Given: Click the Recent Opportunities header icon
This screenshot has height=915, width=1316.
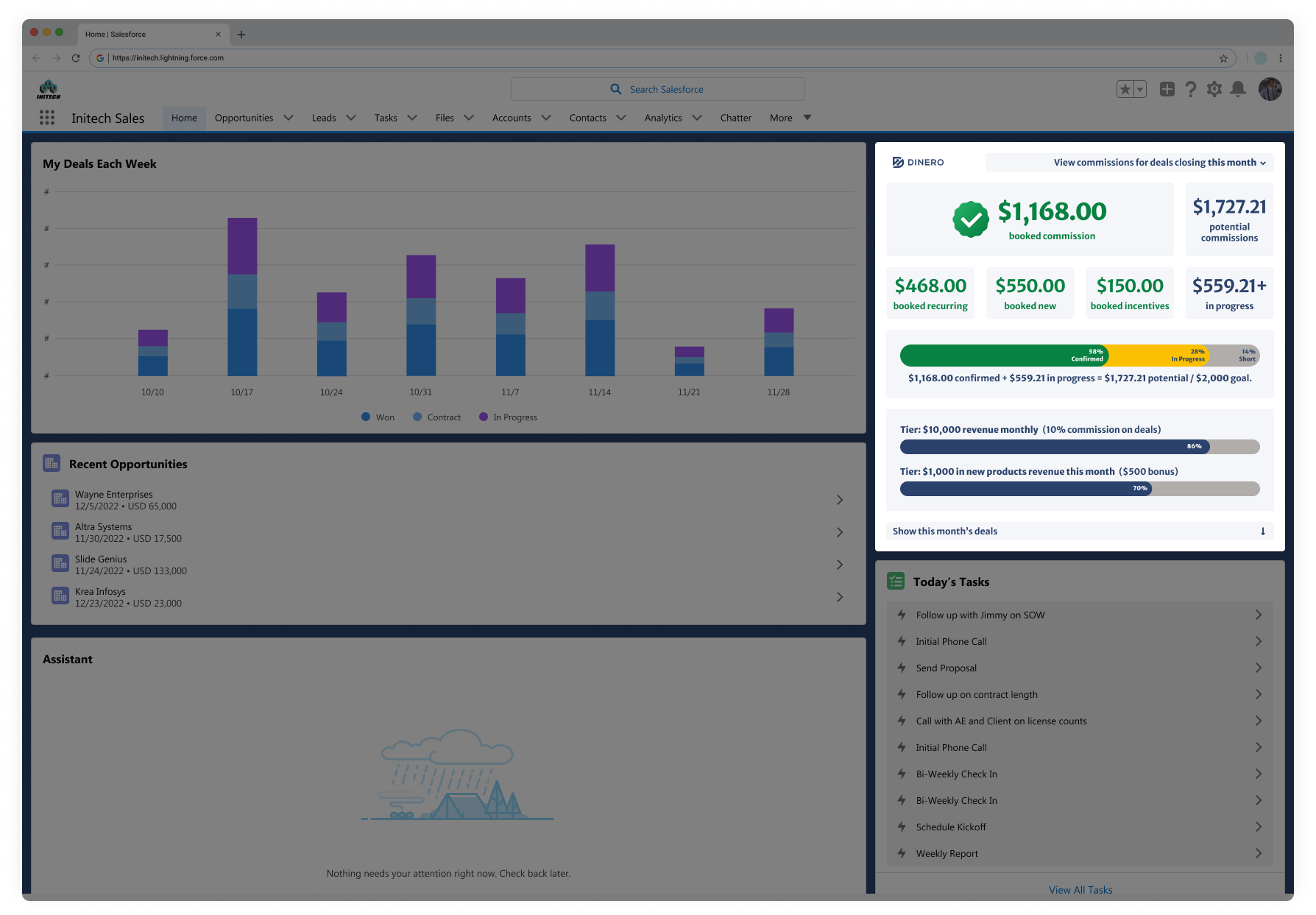Looking at the screenshot, I should pyautogui.click(x=52, y=464).
